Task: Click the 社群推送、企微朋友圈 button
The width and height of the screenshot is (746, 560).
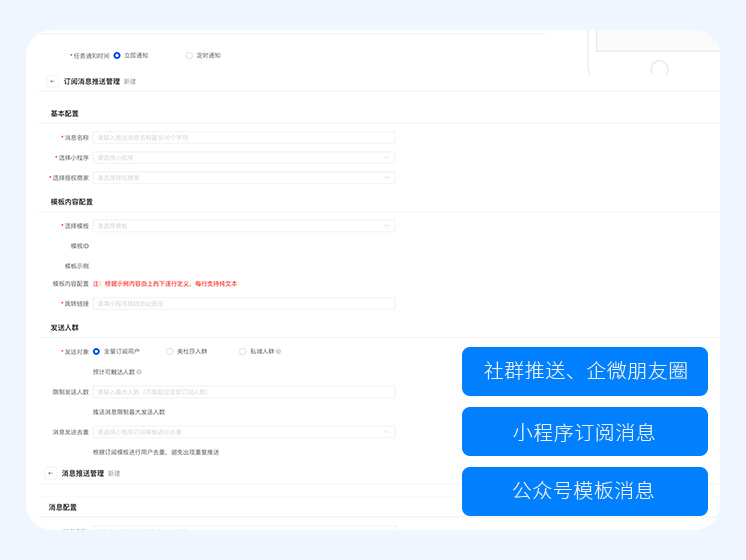Action: pos(585,372)
